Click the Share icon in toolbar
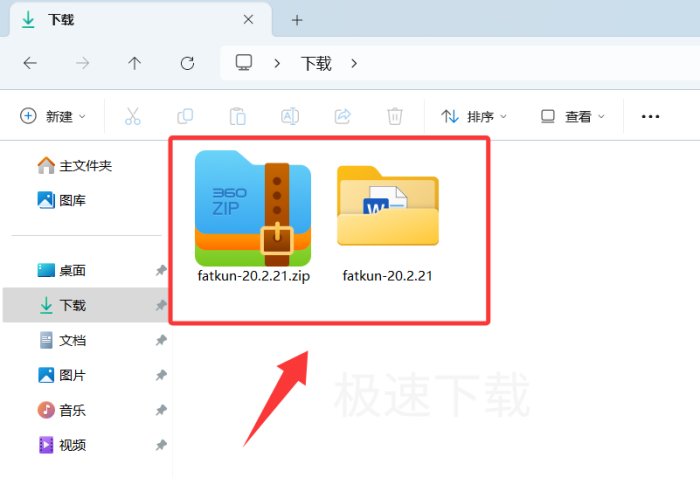The image size is (700, 478). pyautogui.click(x=342, y=116)
